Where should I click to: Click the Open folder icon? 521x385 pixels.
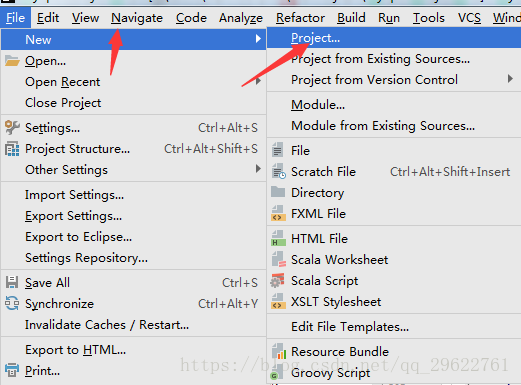(x=12, y=61)
